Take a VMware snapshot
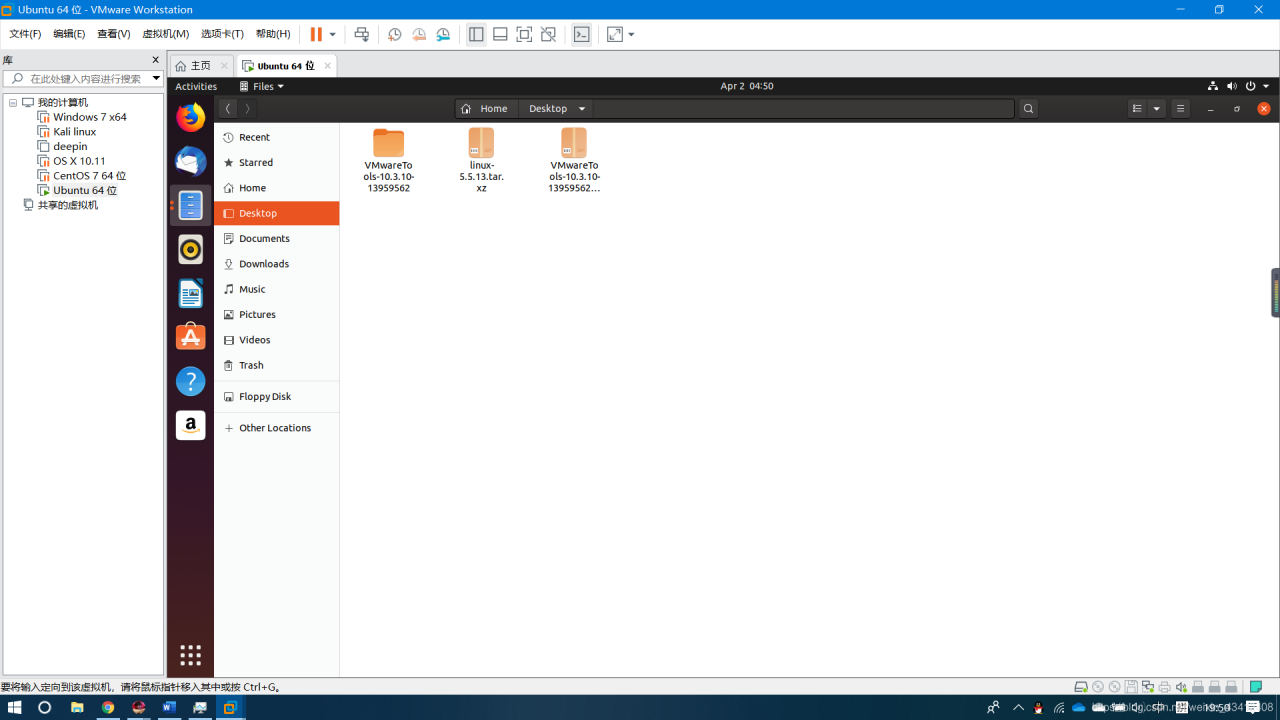 pos(395,34)
